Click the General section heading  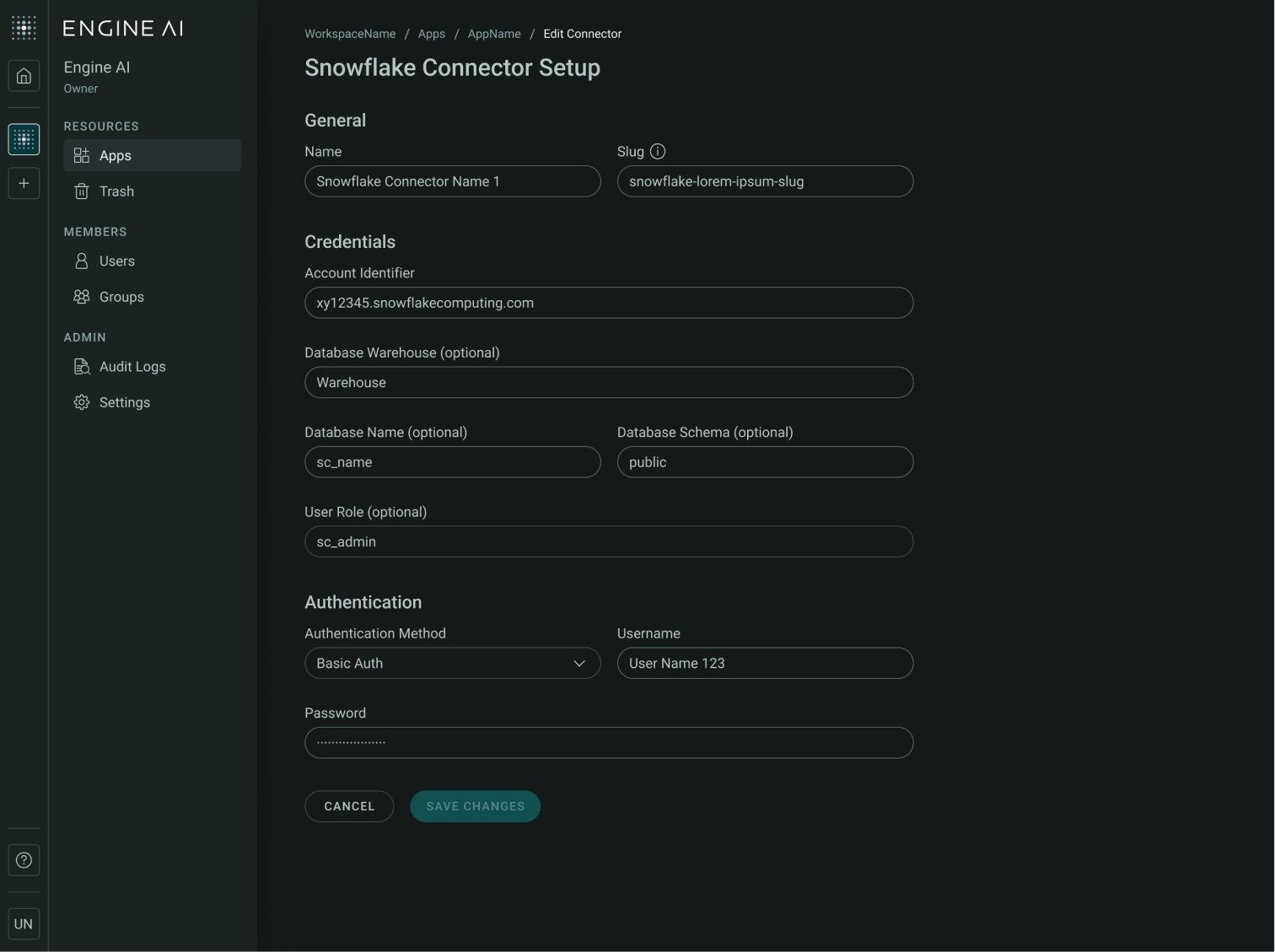[x=336, y=121]
